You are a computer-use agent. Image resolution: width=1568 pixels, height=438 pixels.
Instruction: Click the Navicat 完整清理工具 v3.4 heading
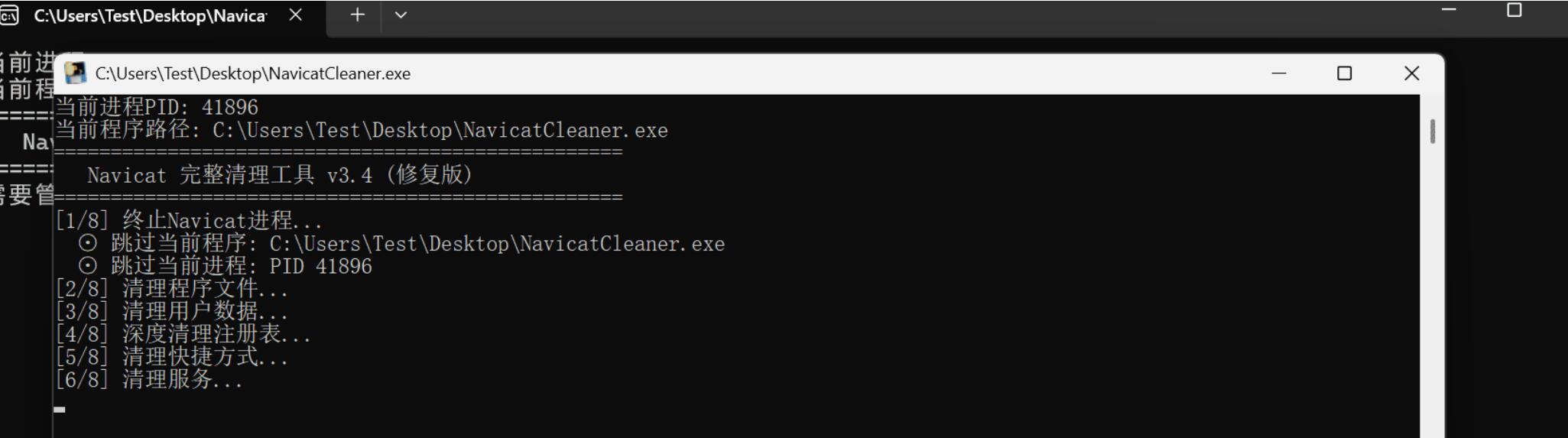[x=280, y=175]
